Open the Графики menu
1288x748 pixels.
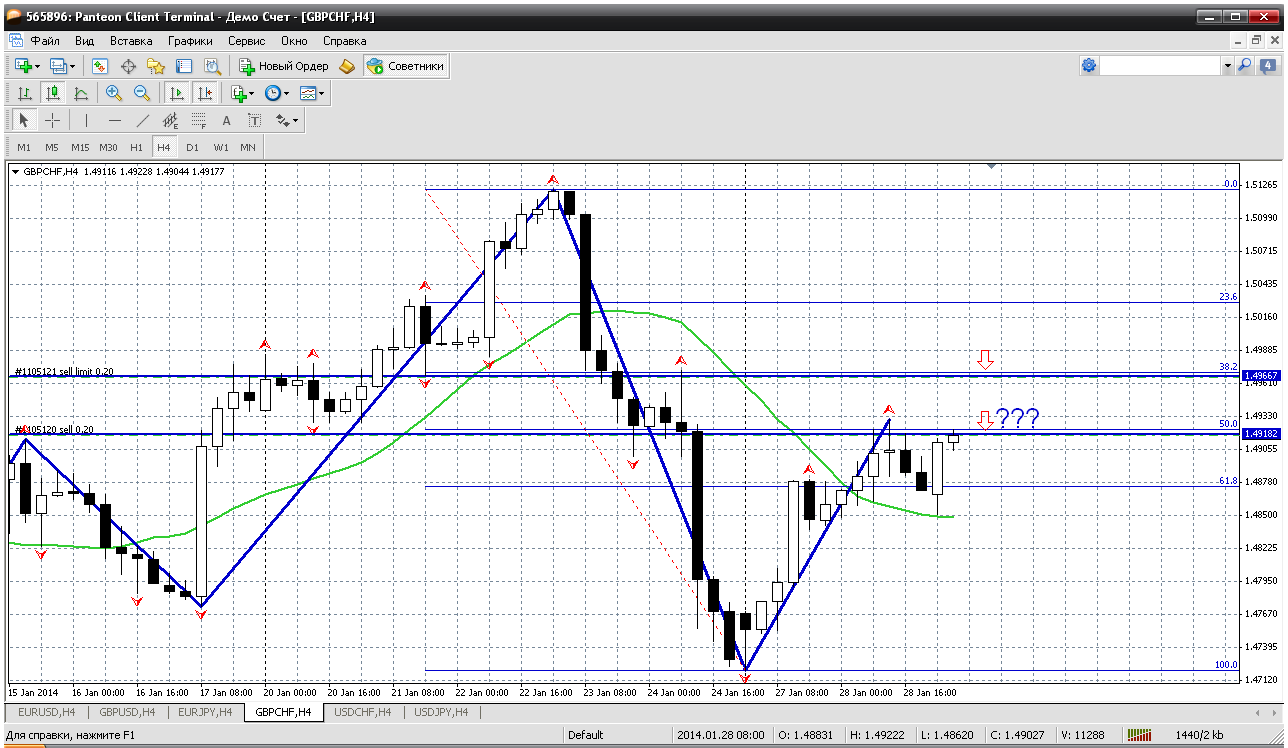pos(190,41)
